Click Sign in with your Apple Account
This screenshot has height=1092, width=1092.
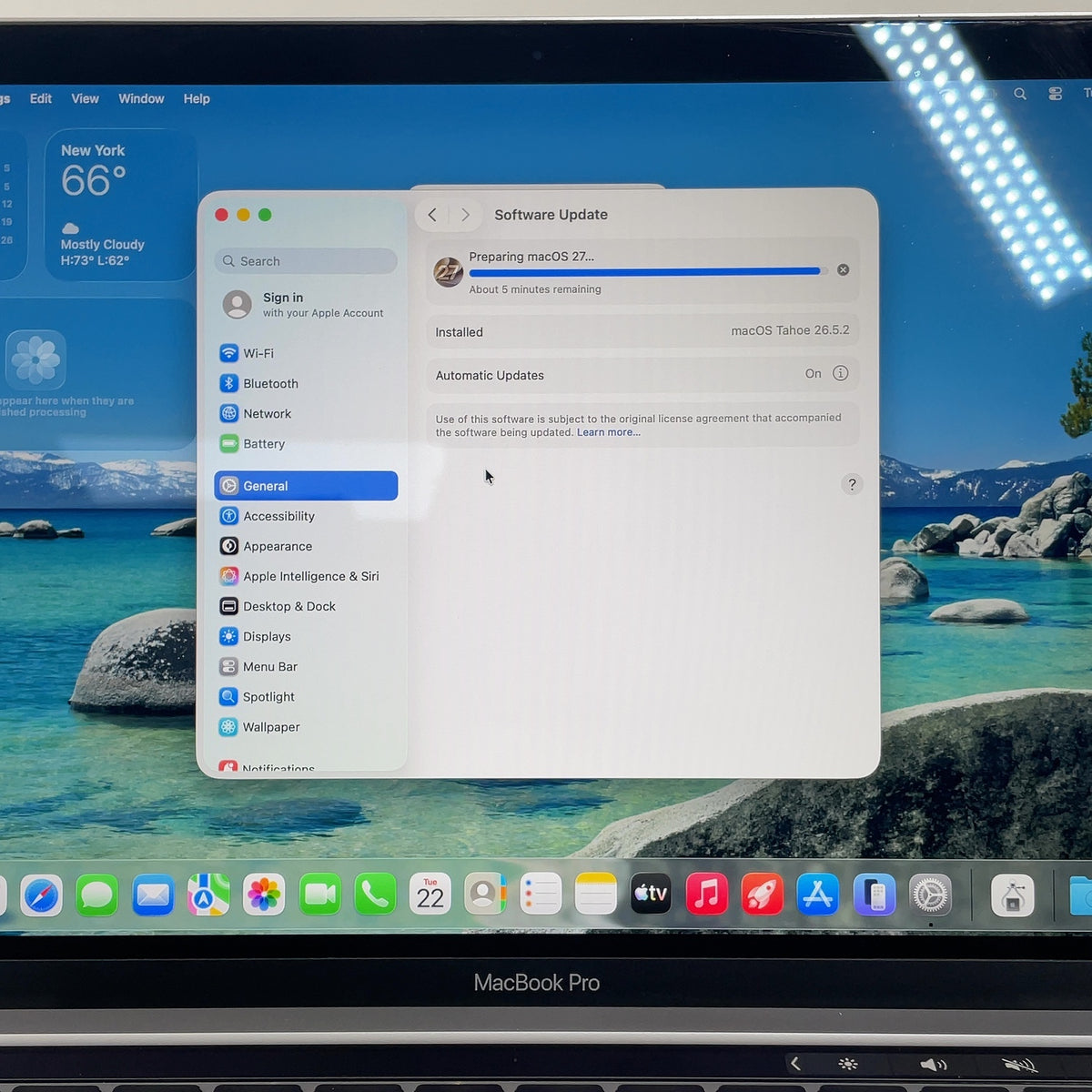click(306, 304)
